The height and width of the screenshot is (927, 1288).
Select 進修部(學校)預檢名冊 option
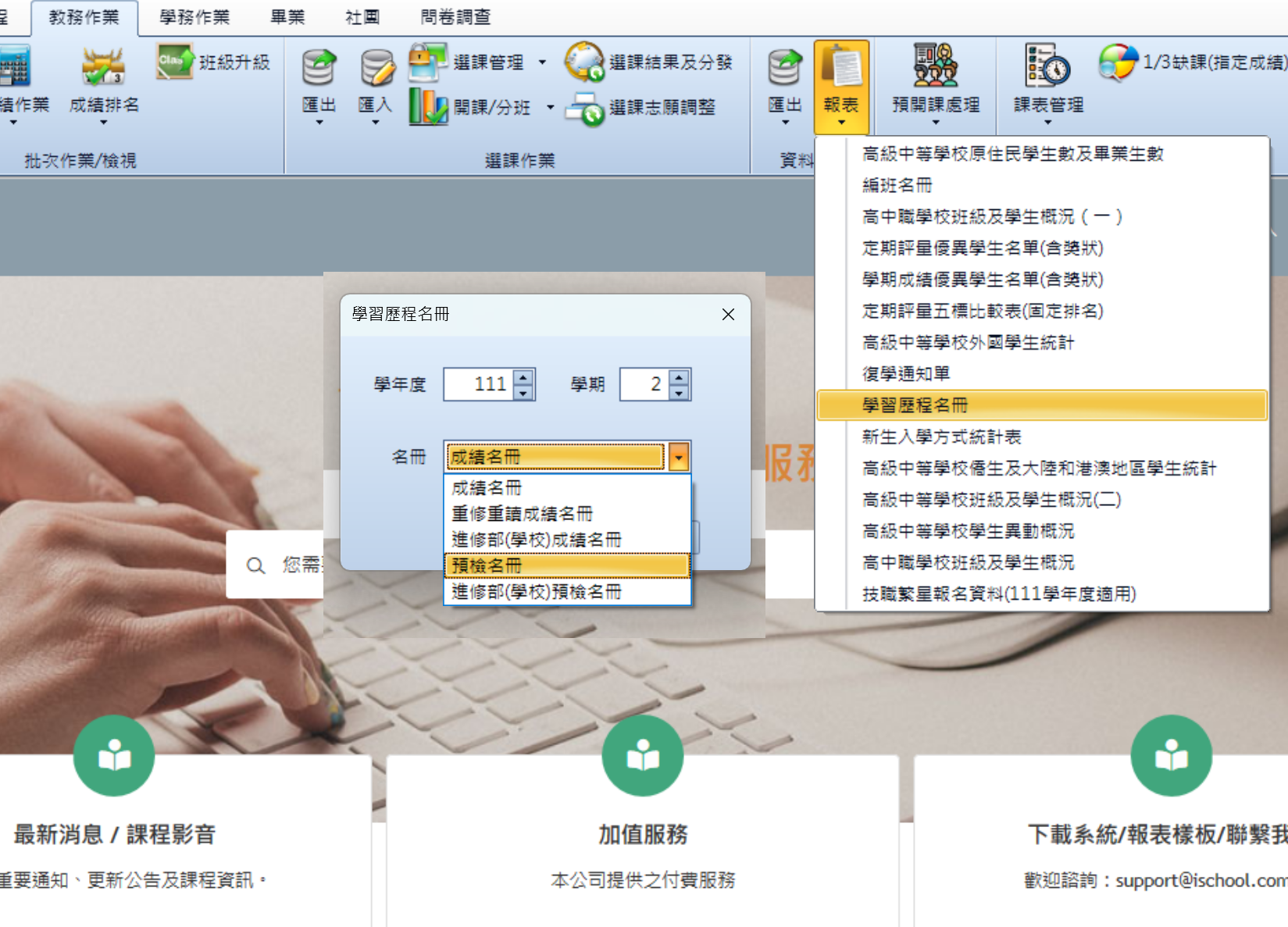tap(567, 592)
